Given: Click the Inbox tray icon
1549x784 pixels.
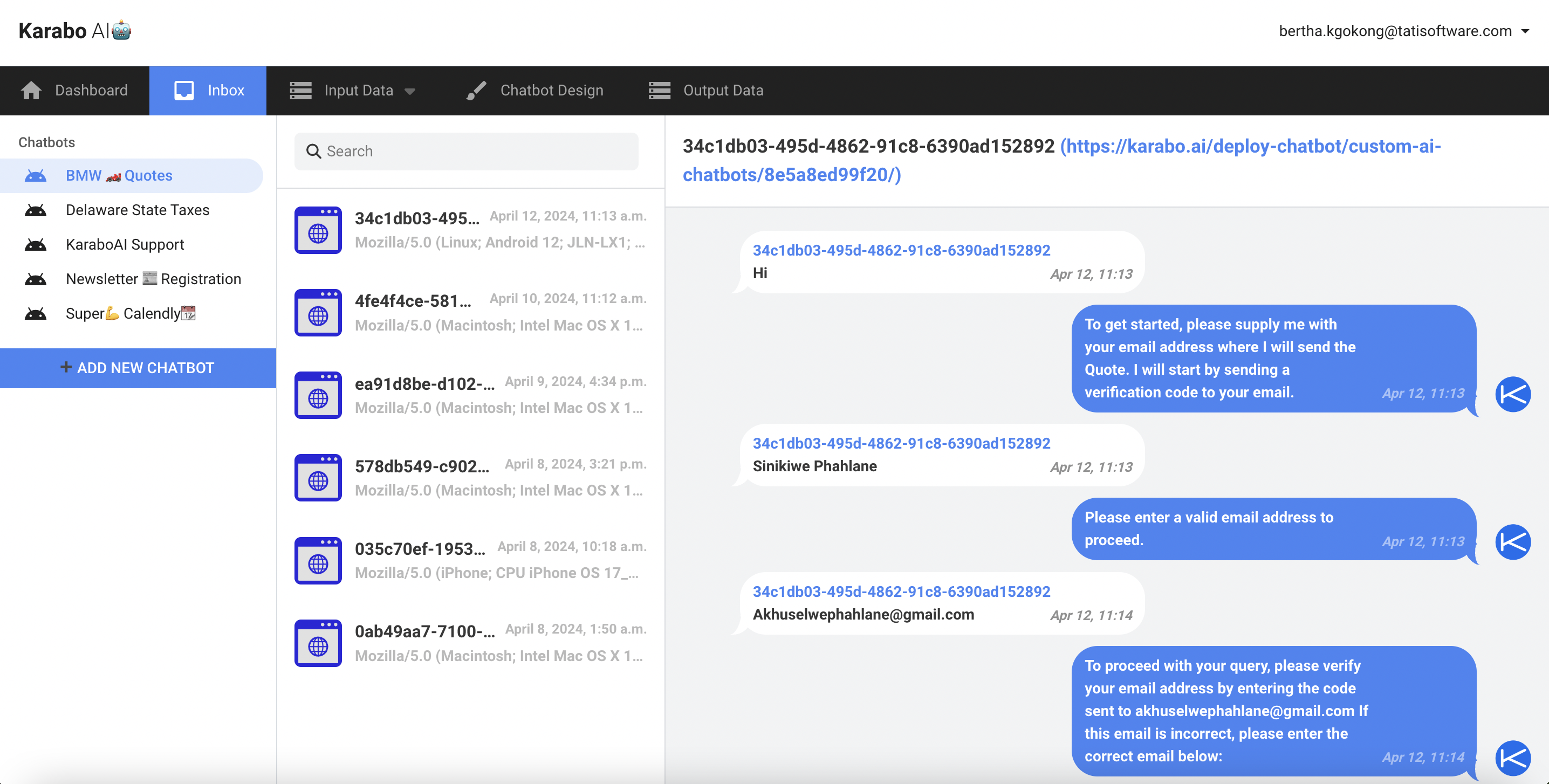Looking at the screenshot, I should coord(184,90).
